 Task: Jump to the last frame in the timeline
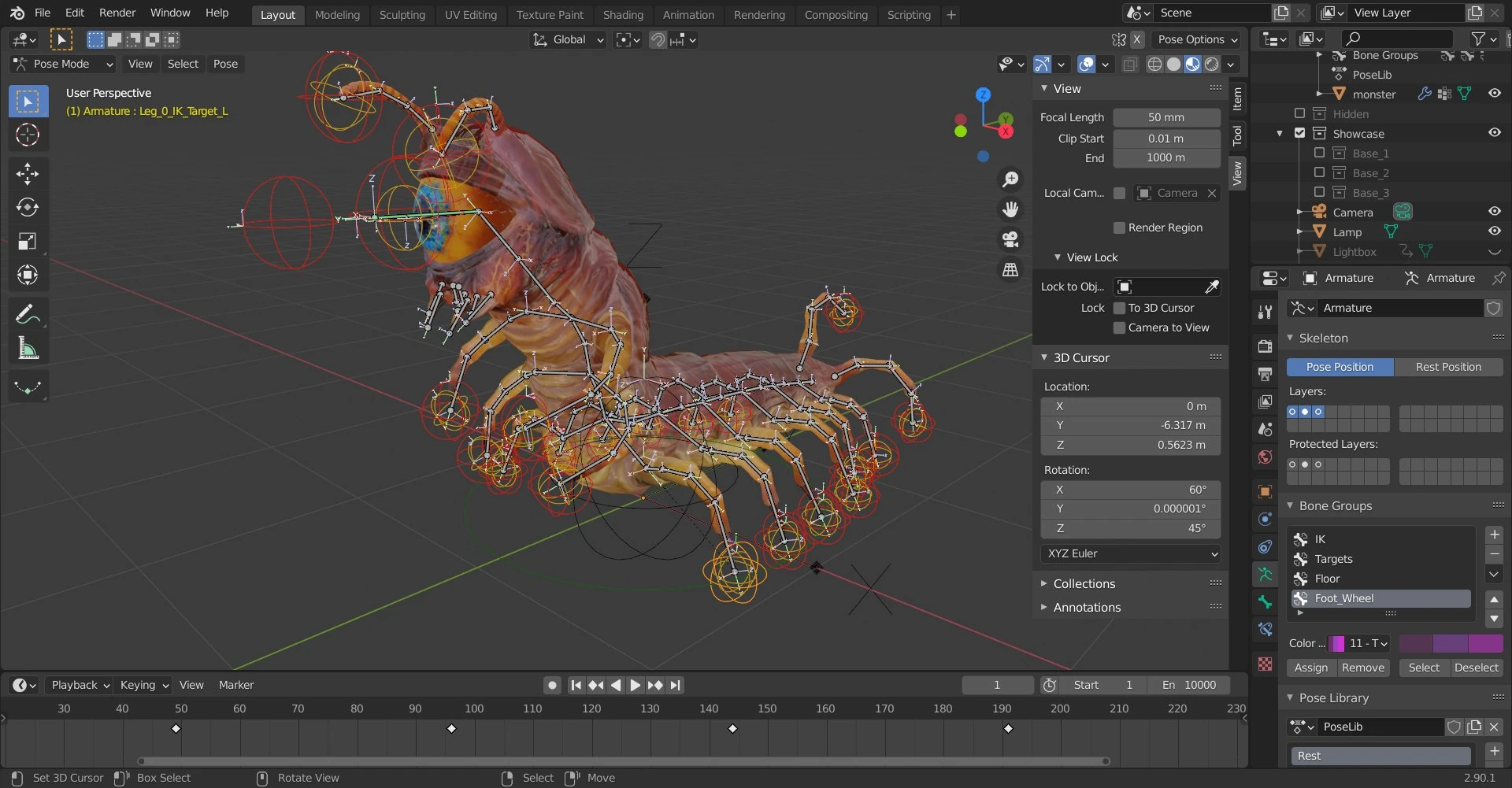click(675, 685)
